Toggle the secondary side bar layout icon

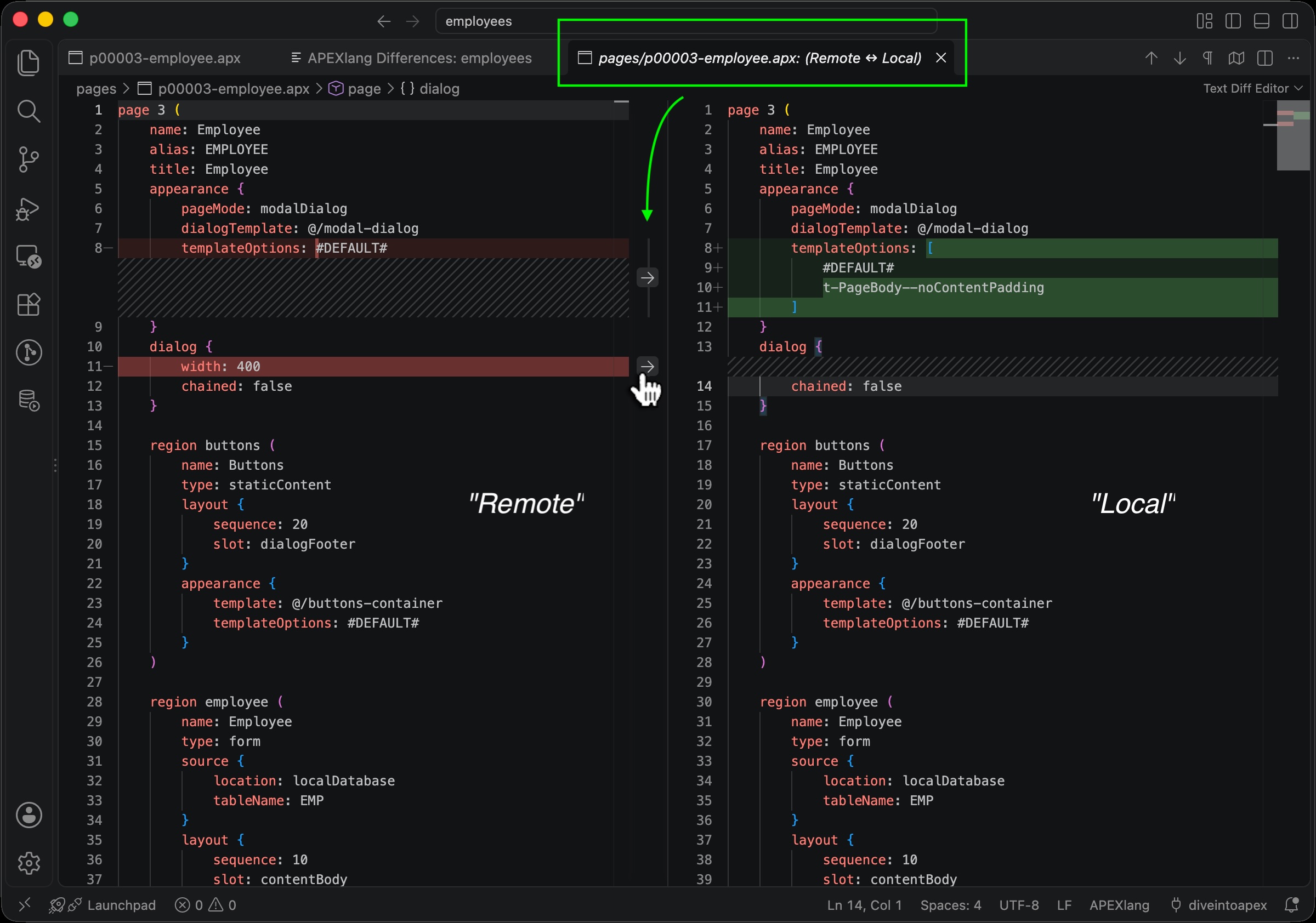(1290, 21)
